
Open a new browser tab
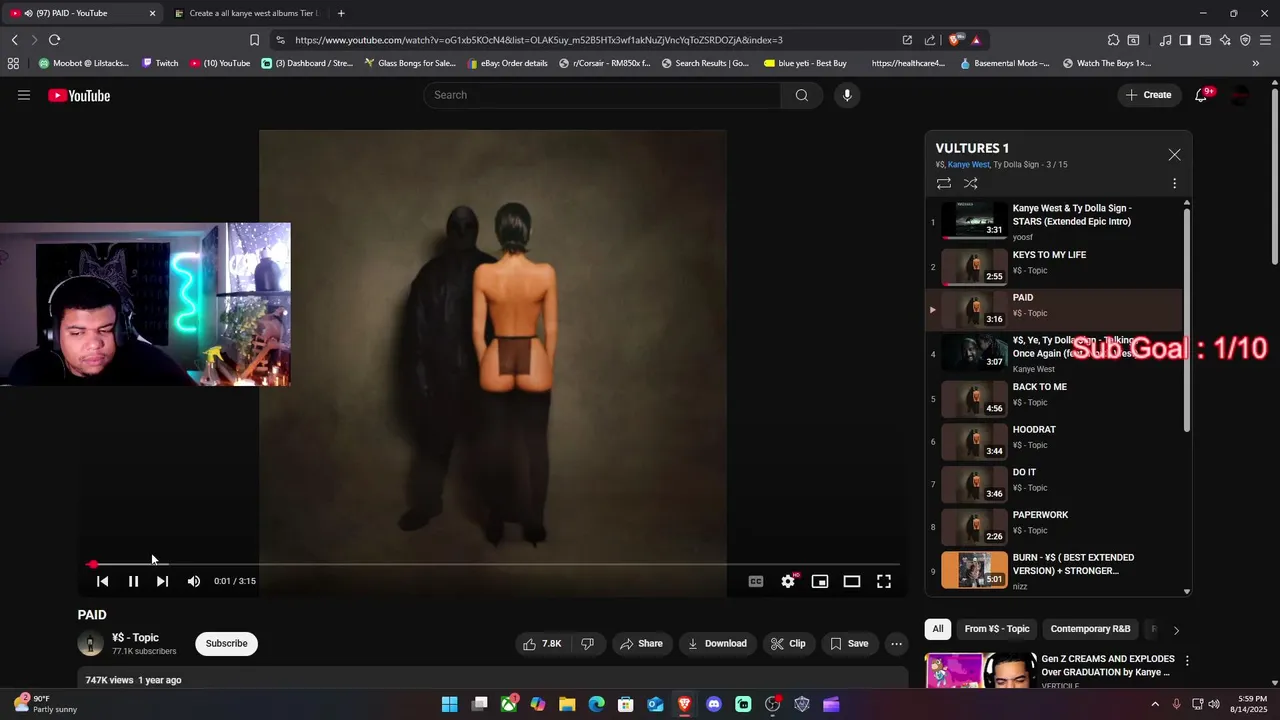click(x=341, y=13)
